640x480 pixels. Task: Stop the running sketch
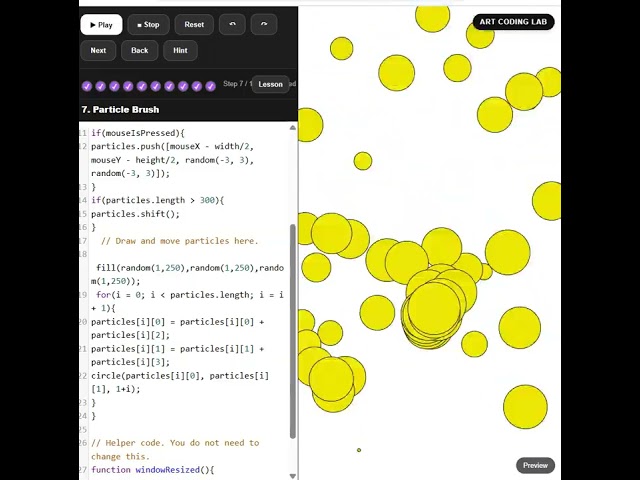coord(148,25)
